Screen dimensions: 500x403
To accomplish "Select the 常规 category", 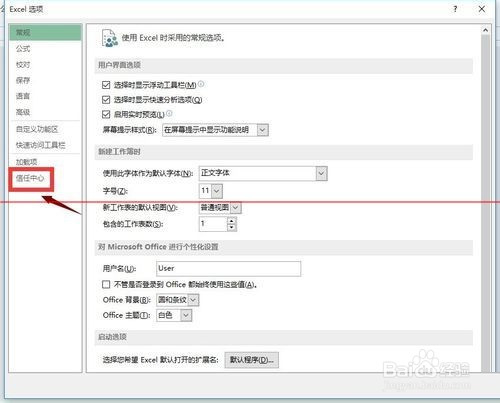I will tap(45, 32).
